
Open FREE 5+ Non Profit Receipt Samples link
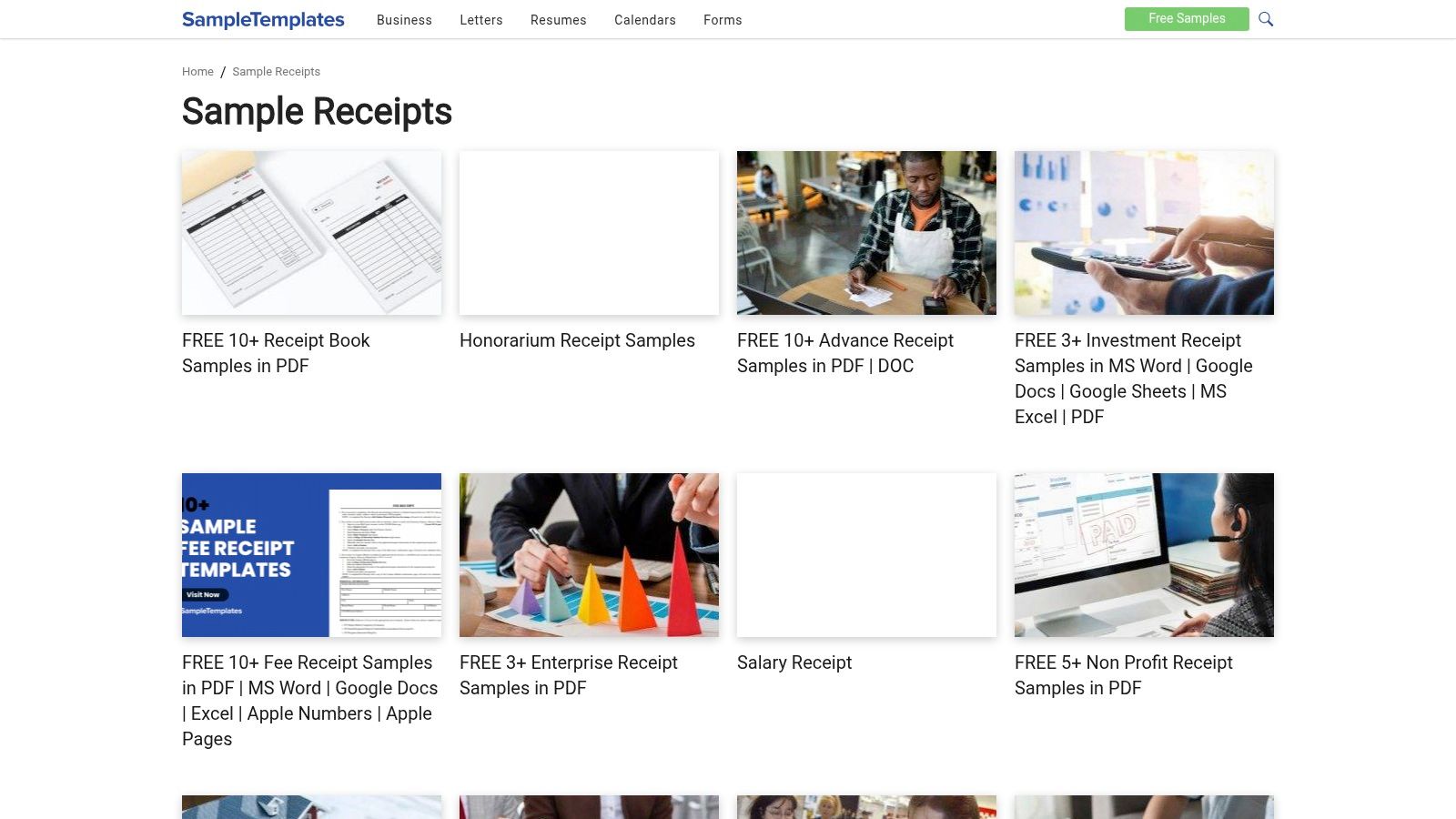point(1123,675)
